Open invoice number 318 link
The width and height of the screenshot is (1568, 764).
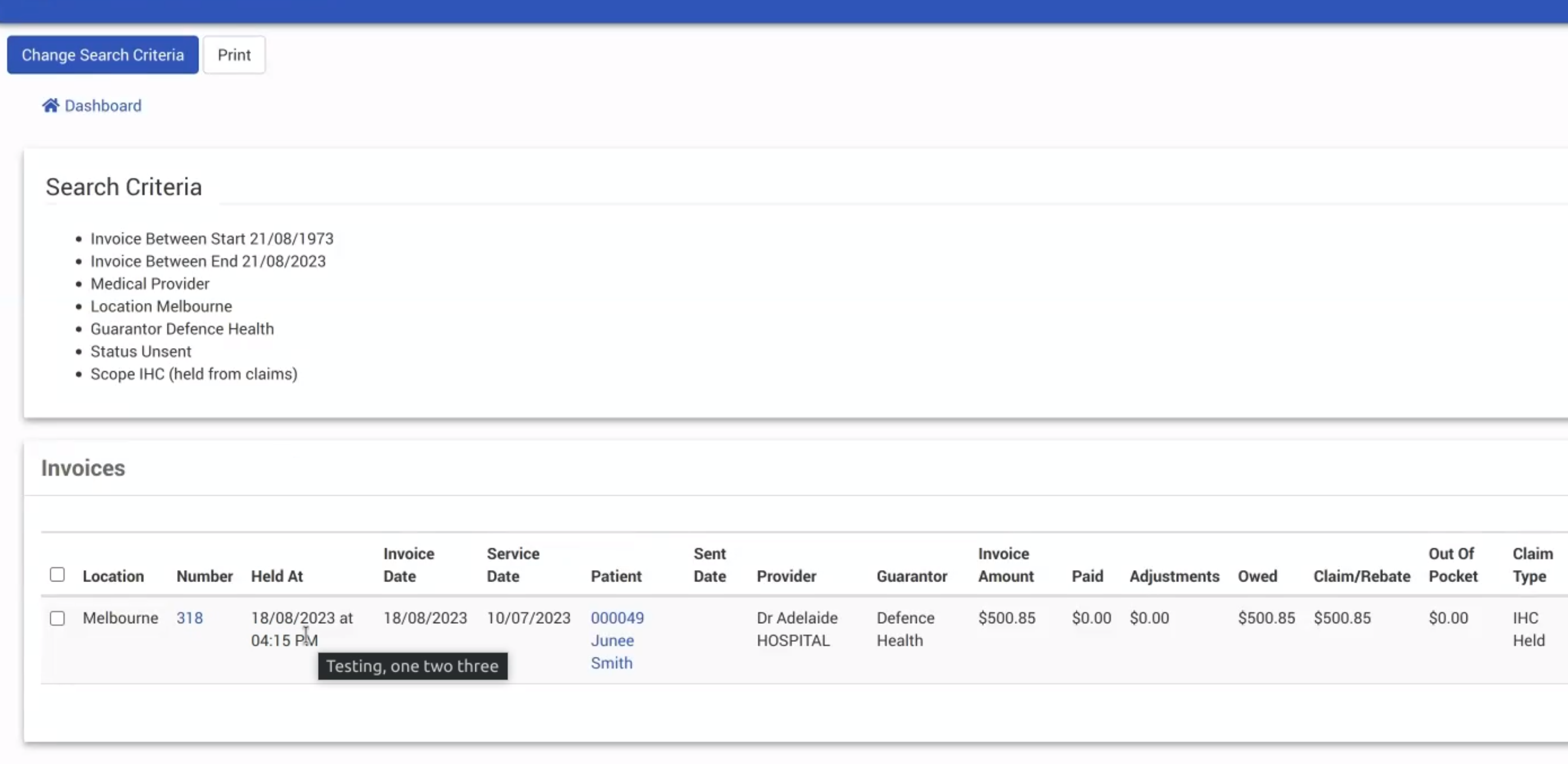[189, 618]
